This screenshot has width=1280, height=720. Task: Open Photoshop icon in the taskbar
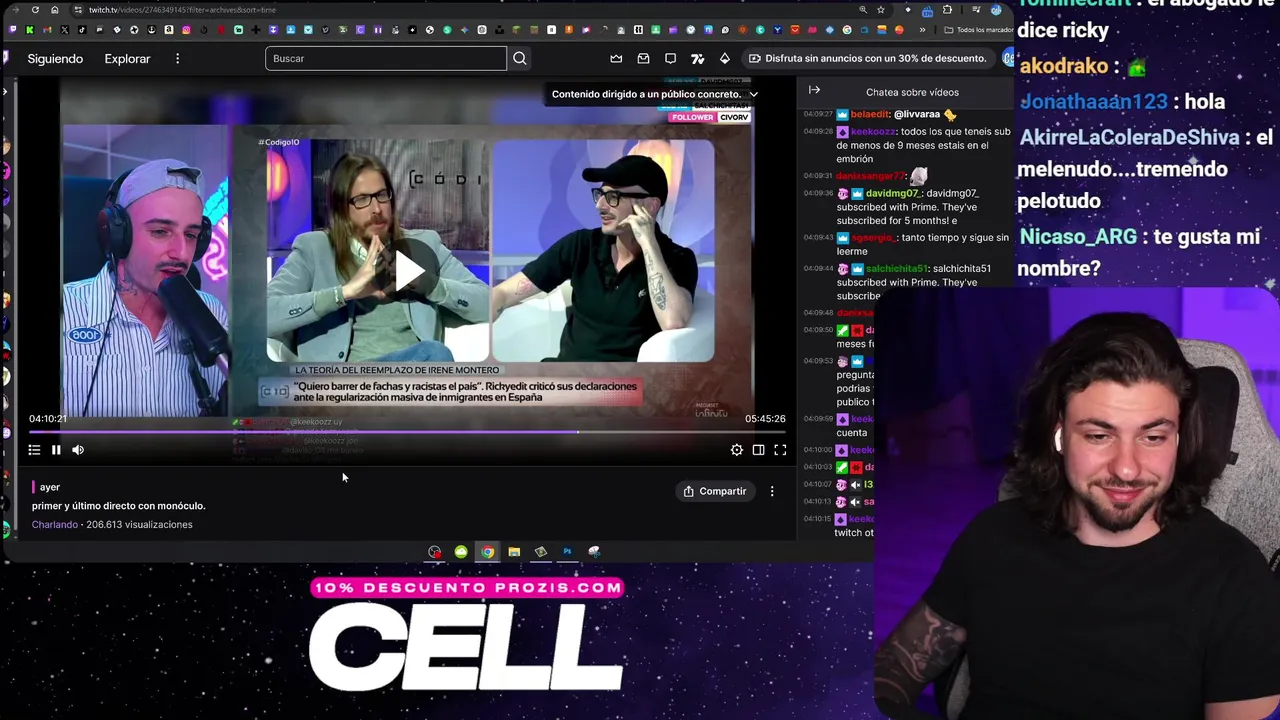(567, 552)
